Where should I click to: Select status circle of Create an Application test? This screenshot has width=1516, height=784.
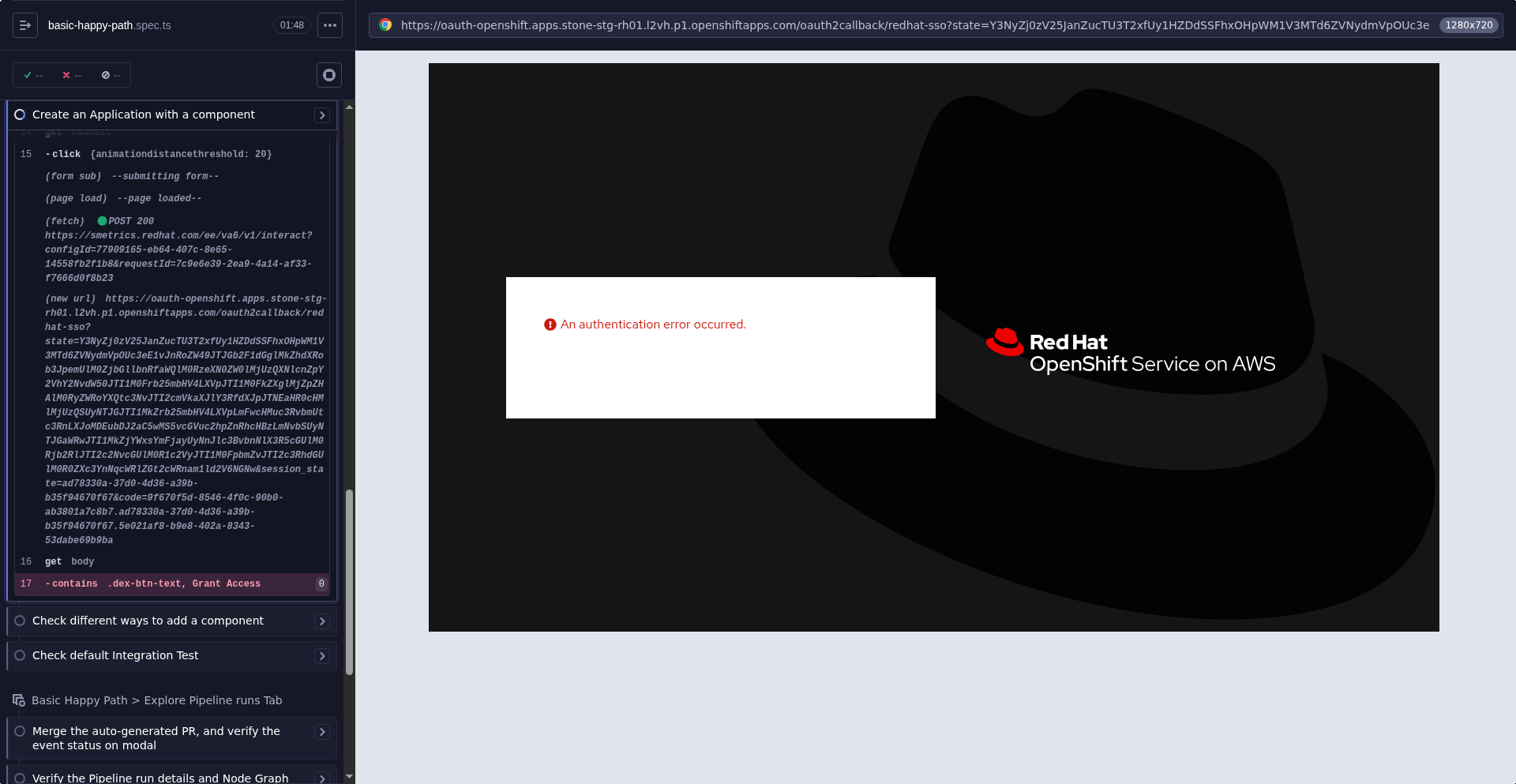coord(20,114)
